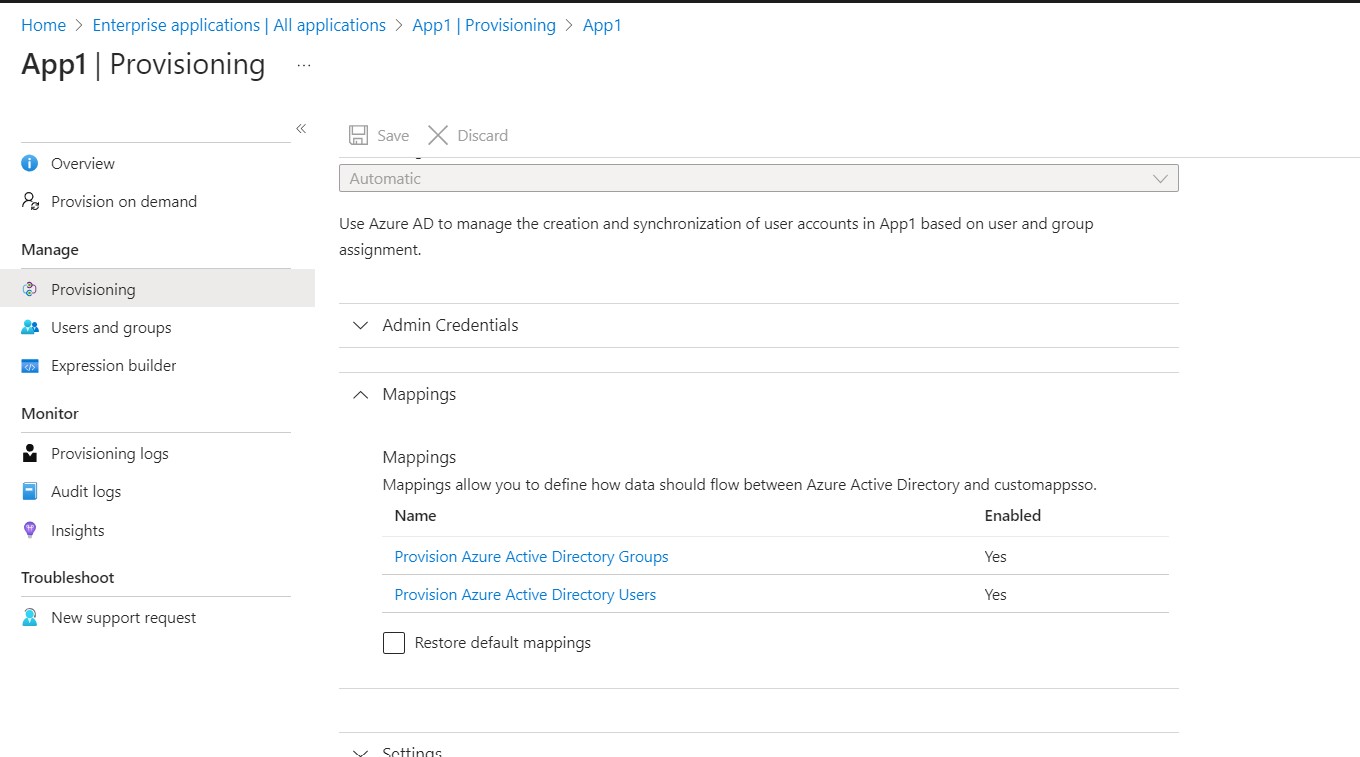Click the App1 | Provisioning page title
The image size is (1360, 757).
[x=143, y=64]
